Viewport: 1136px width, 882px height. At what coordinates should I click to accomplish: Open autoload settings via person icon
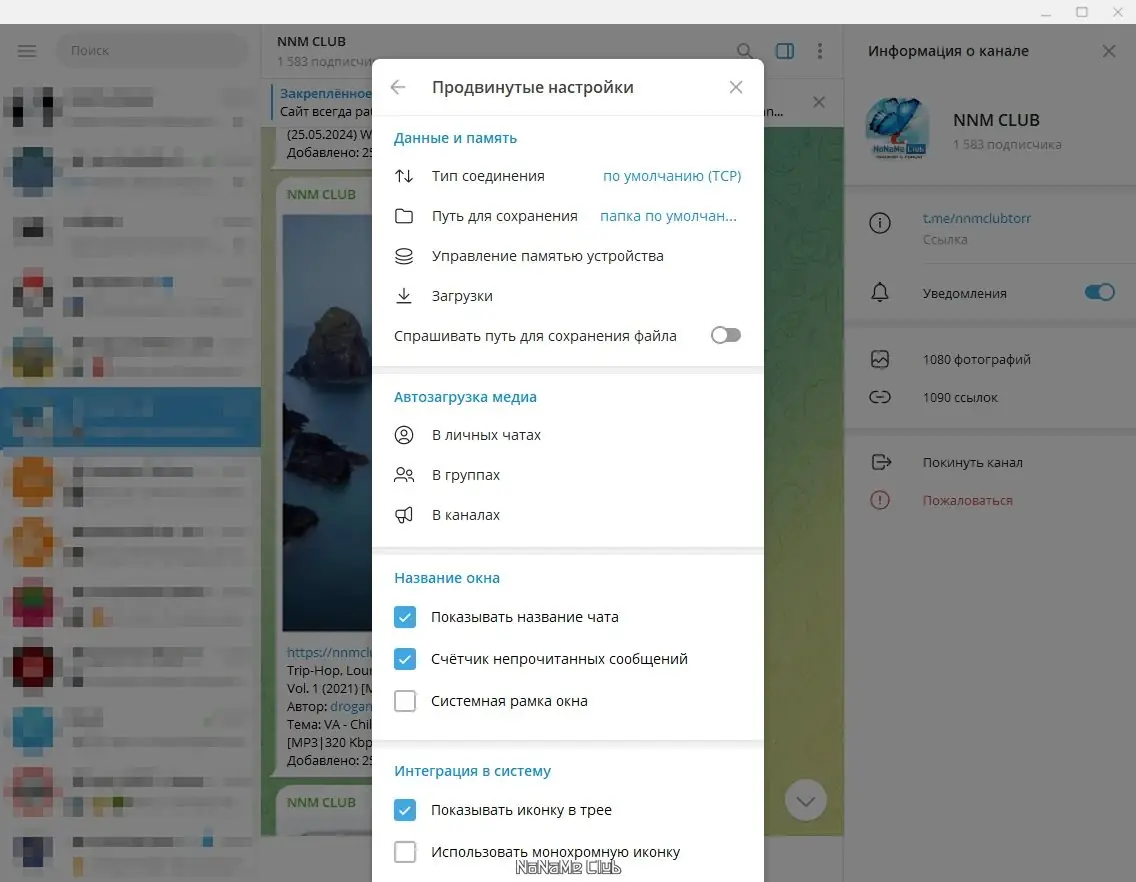[404, 434]
